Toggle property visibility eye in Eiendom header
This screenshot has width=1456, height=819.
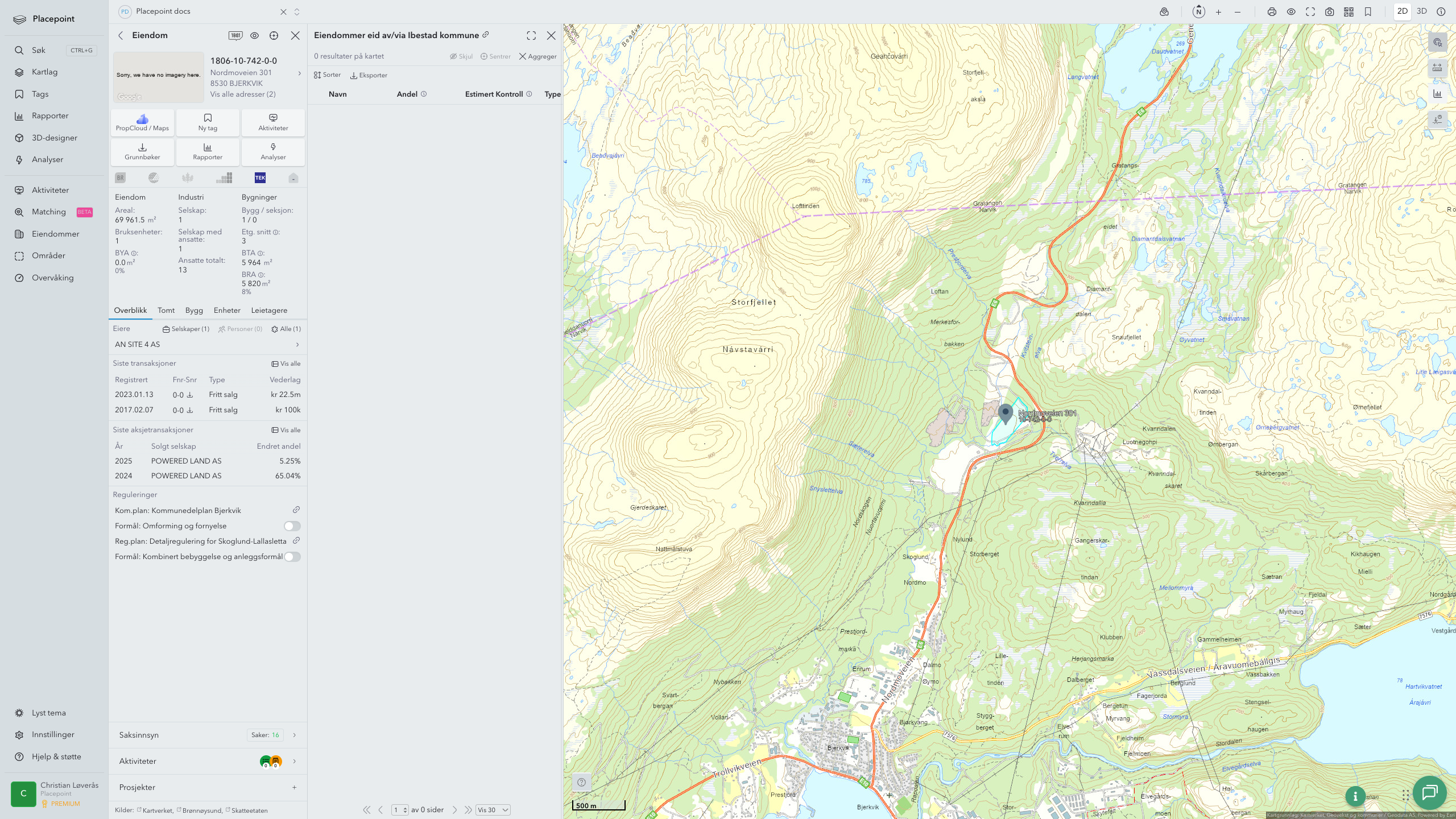pyautogui.click(x=254, y=35)
